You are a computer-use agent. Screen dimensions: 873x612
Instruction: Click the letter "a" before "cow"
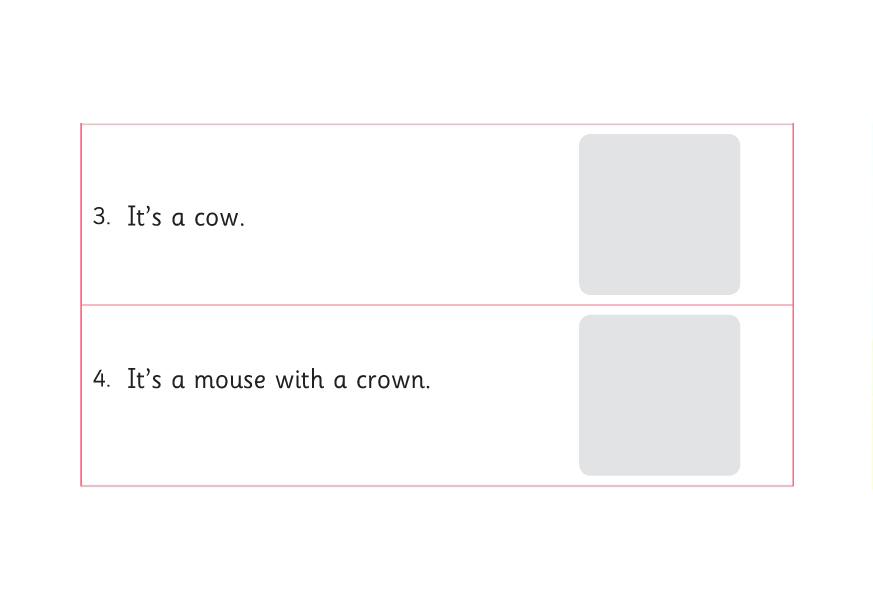point(178,219)
